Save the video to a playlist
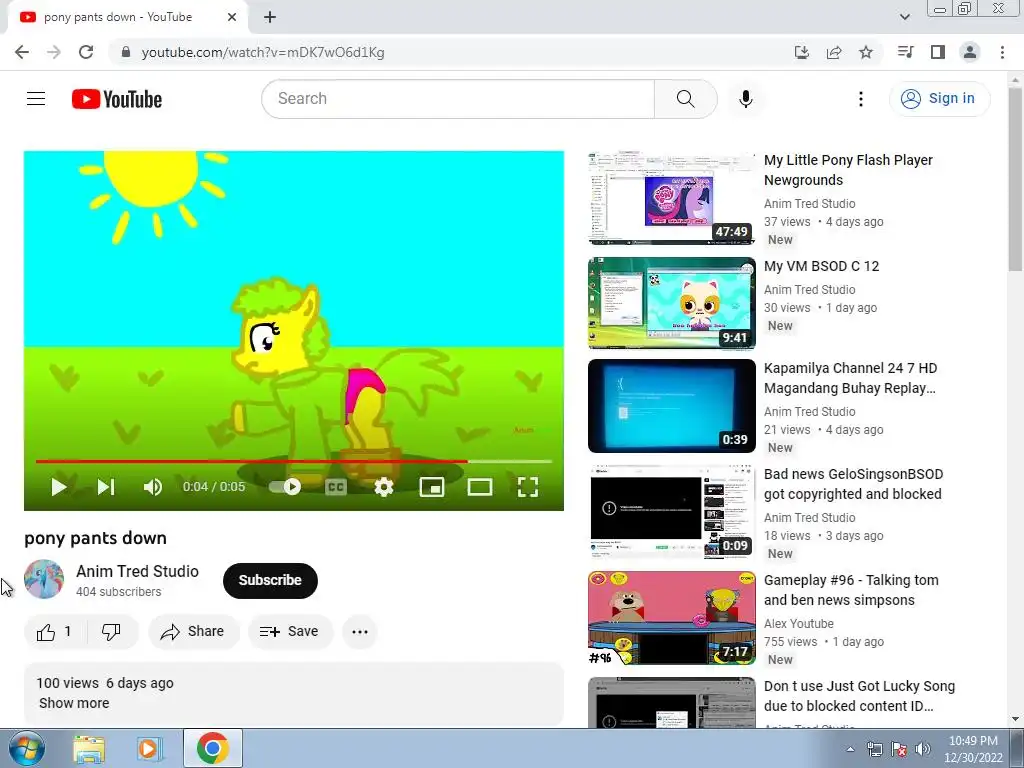This screenshot has height=768, width=1024. pyautogui.click(x=290, y=632)
